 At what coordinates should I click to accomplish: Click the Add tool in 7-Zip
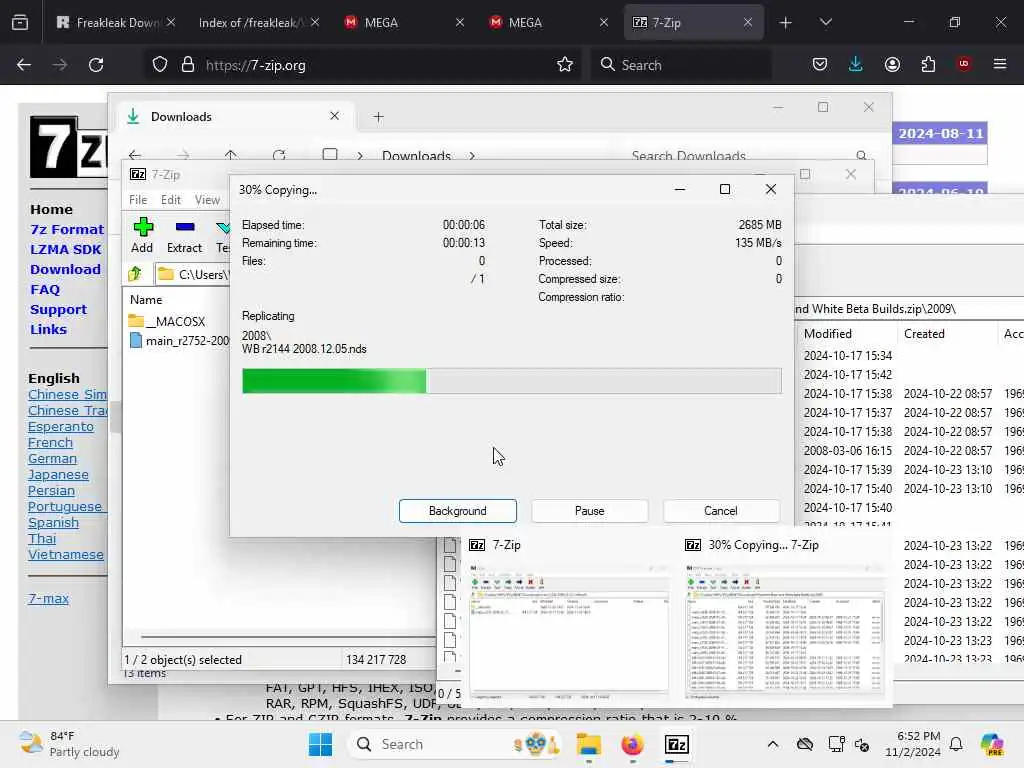point(142,236)
